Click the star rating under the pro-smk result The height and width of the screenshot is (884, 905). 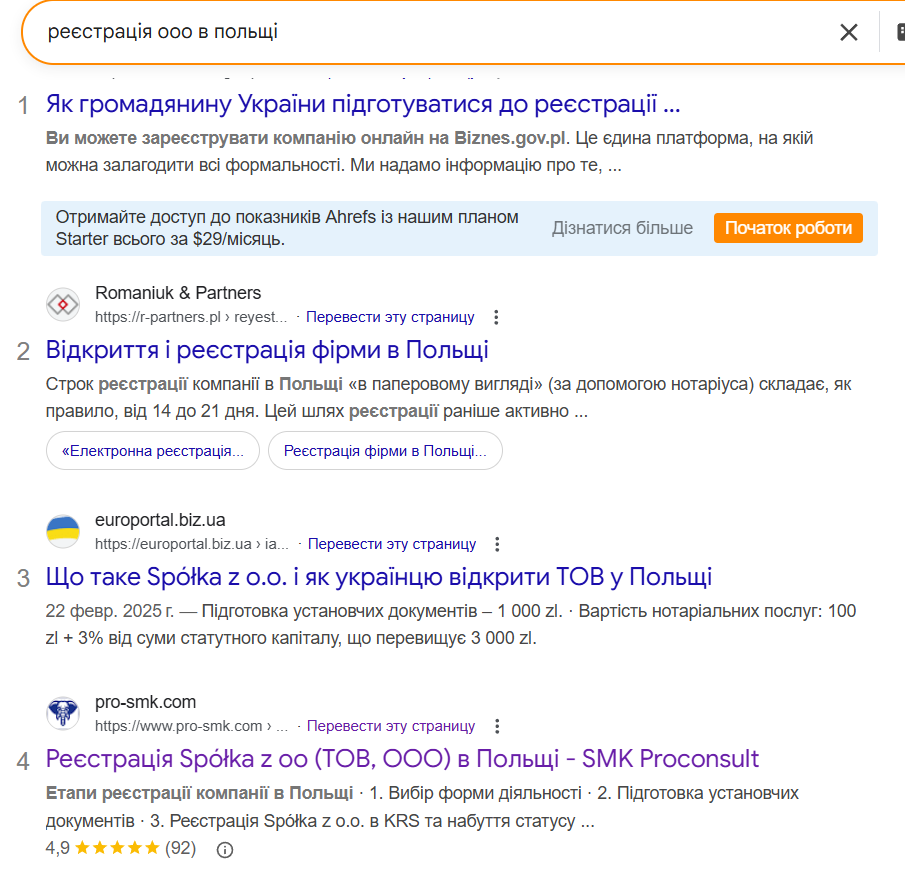pos(117,849)
